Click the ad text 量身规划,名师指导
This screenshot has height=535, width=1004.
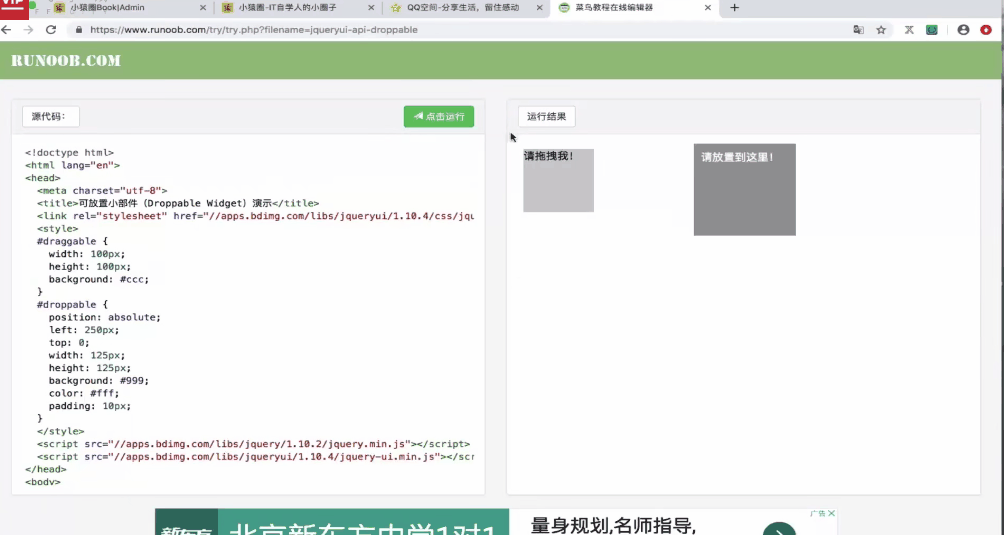[613, 526]
